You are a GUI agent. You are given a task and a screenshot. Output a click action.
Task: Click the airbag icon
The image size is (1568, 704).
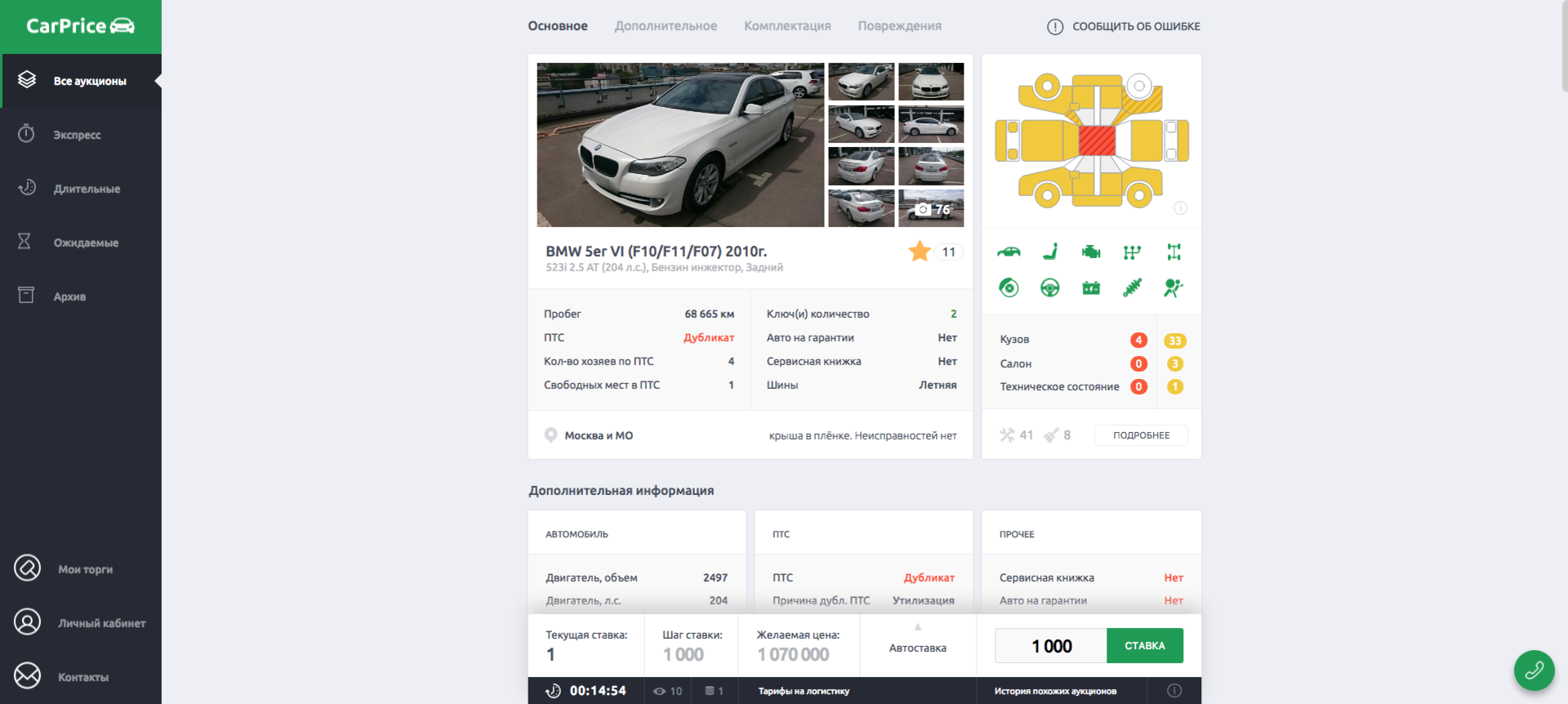click(1174, 287)
